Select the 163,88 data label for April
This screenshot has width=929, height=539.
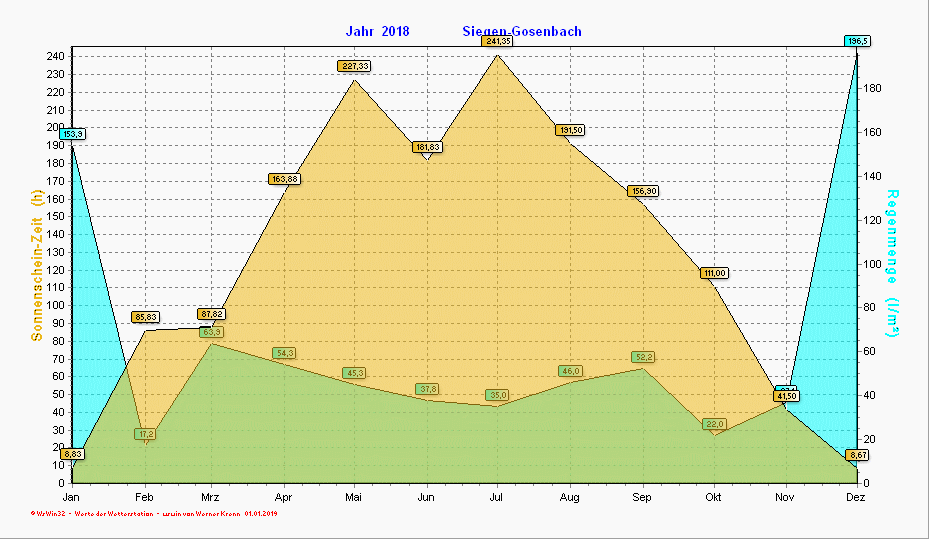[x=284, y=179]
